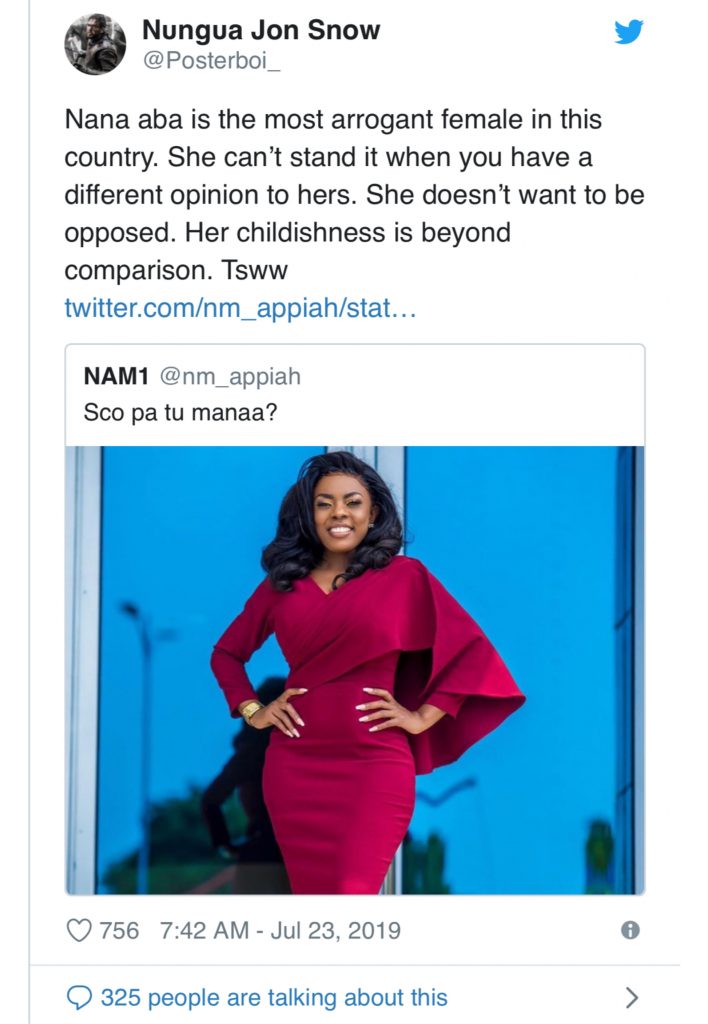Viewport: 708px width, 1024px height.
Task: Click the speech bubble reply icon
Action: pos(79,997)
